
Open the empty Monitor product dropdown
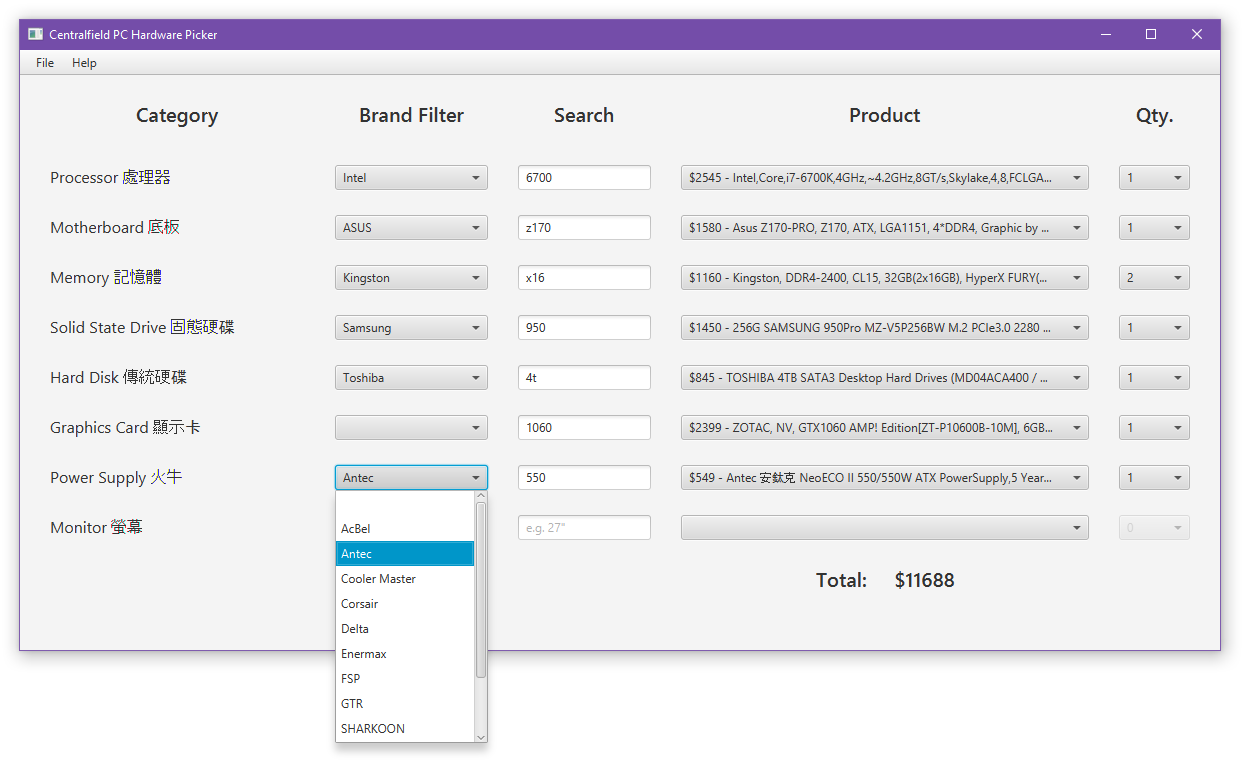pos(885,528)
